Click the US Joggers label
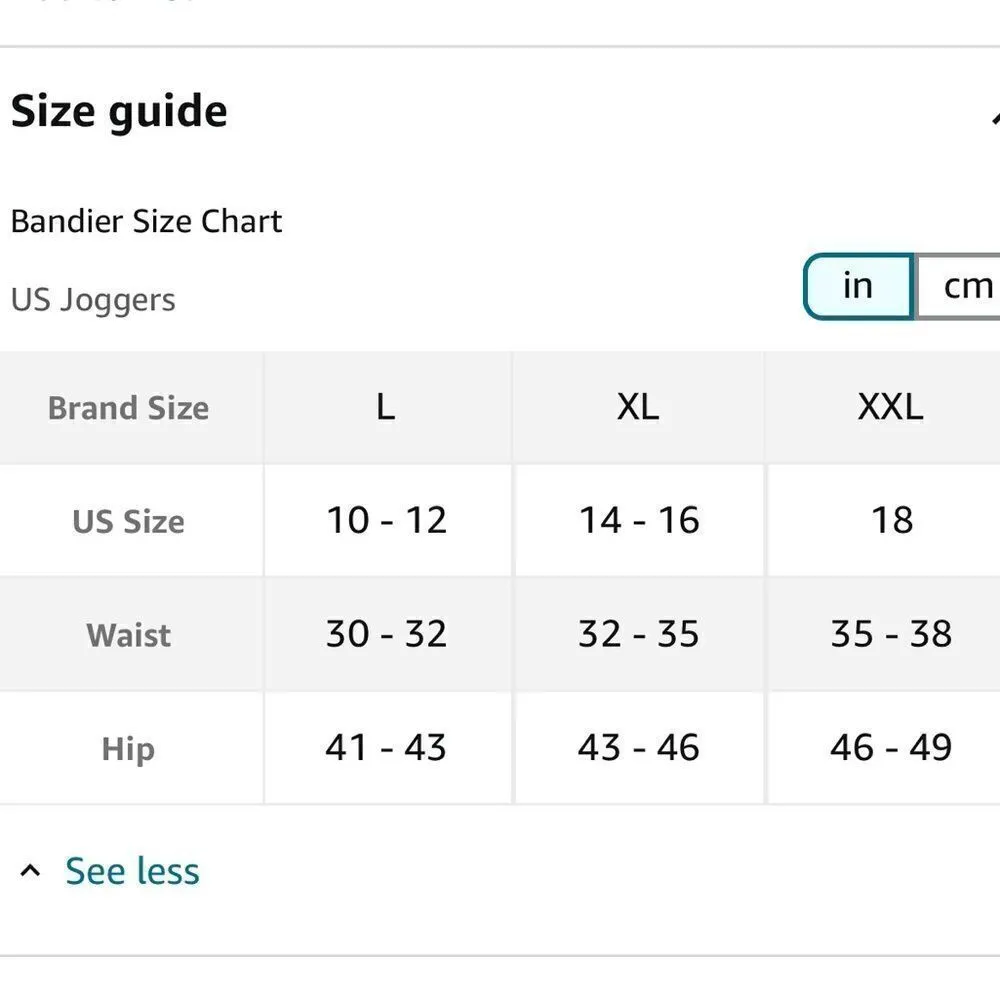Image resolution: width=1000 pixels, height=1000 pixels. tap(93, 300)
